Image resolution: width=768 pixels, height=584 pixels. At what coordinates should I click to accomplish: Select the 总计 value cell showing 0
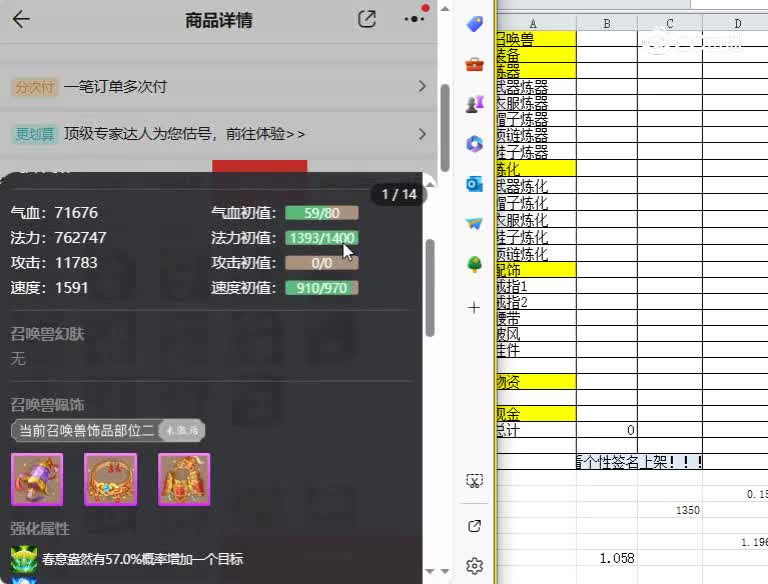(x=607, y=430)
